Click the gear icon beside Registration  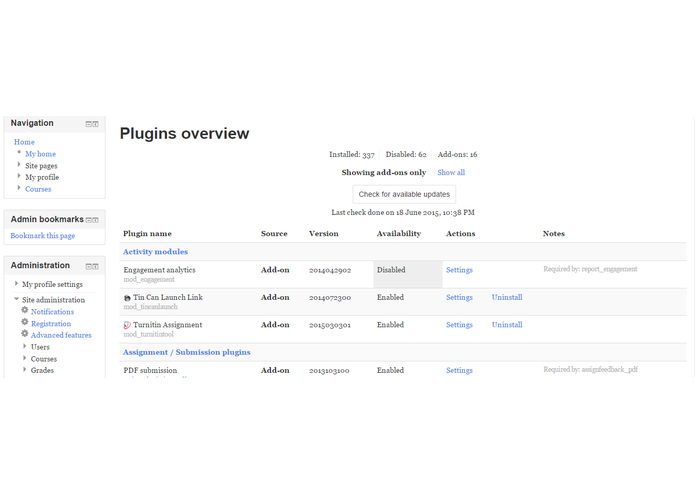25,322
